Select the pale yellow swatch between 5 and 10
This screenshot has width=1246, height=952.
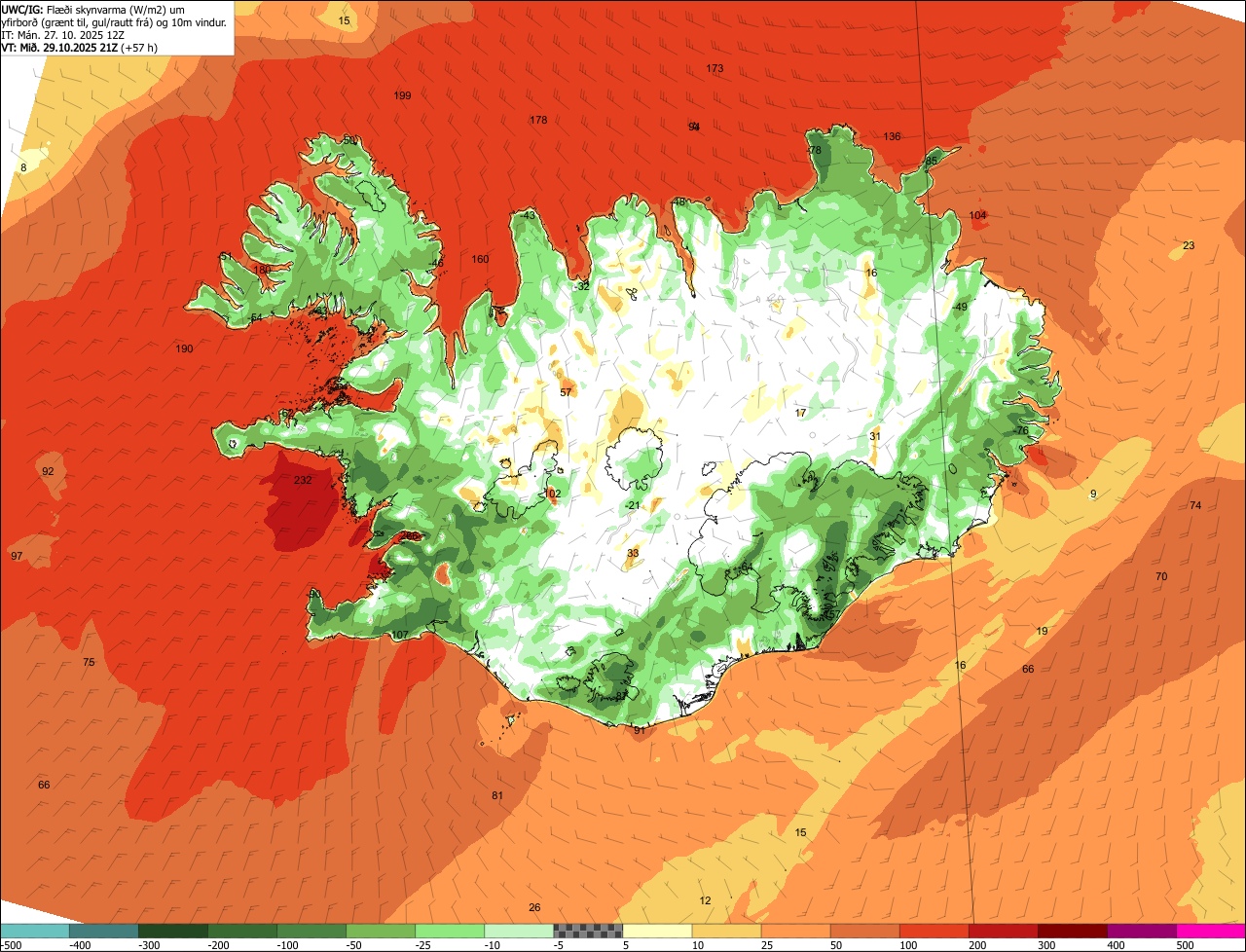click(x=657, y=930)
